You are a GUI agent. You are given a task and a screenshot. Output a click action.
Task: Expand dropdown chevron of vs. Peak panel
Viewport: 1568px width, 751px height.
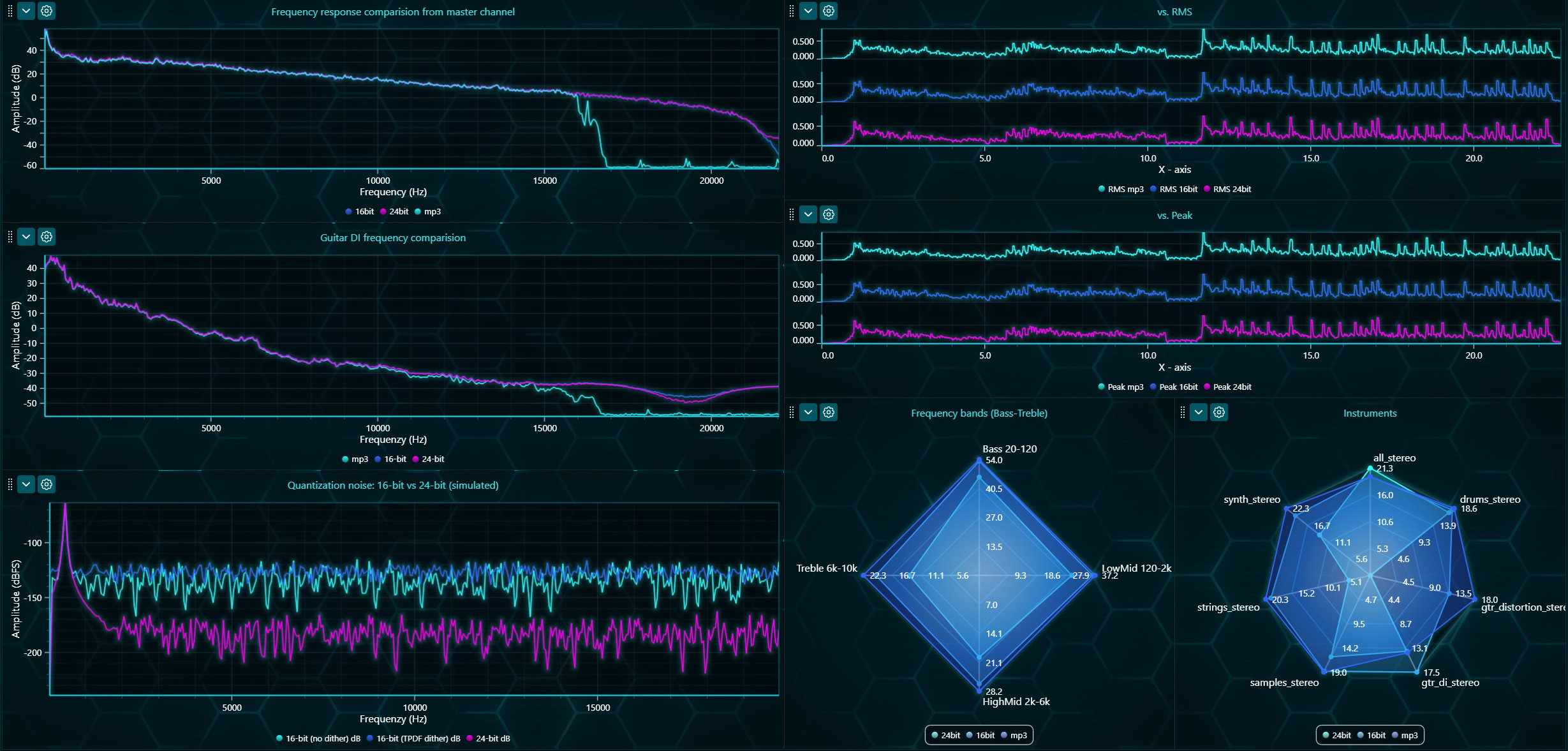point(808,214)
